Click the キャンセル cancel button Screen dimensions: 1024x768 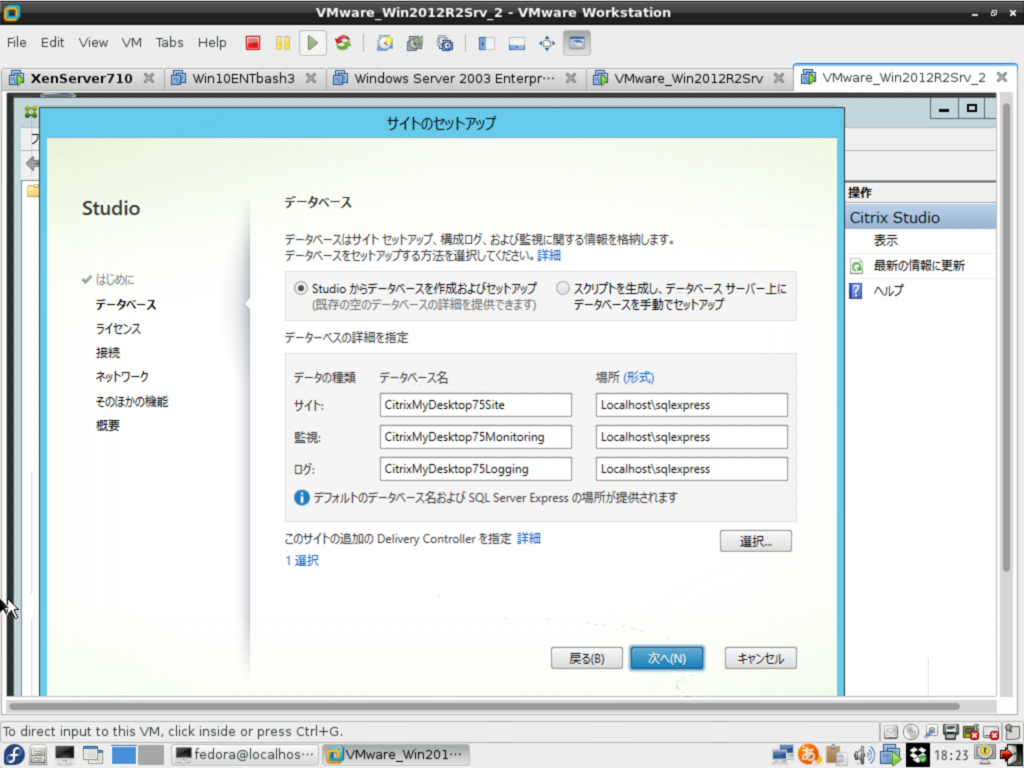pyautogui.click(x=761, y=658)
